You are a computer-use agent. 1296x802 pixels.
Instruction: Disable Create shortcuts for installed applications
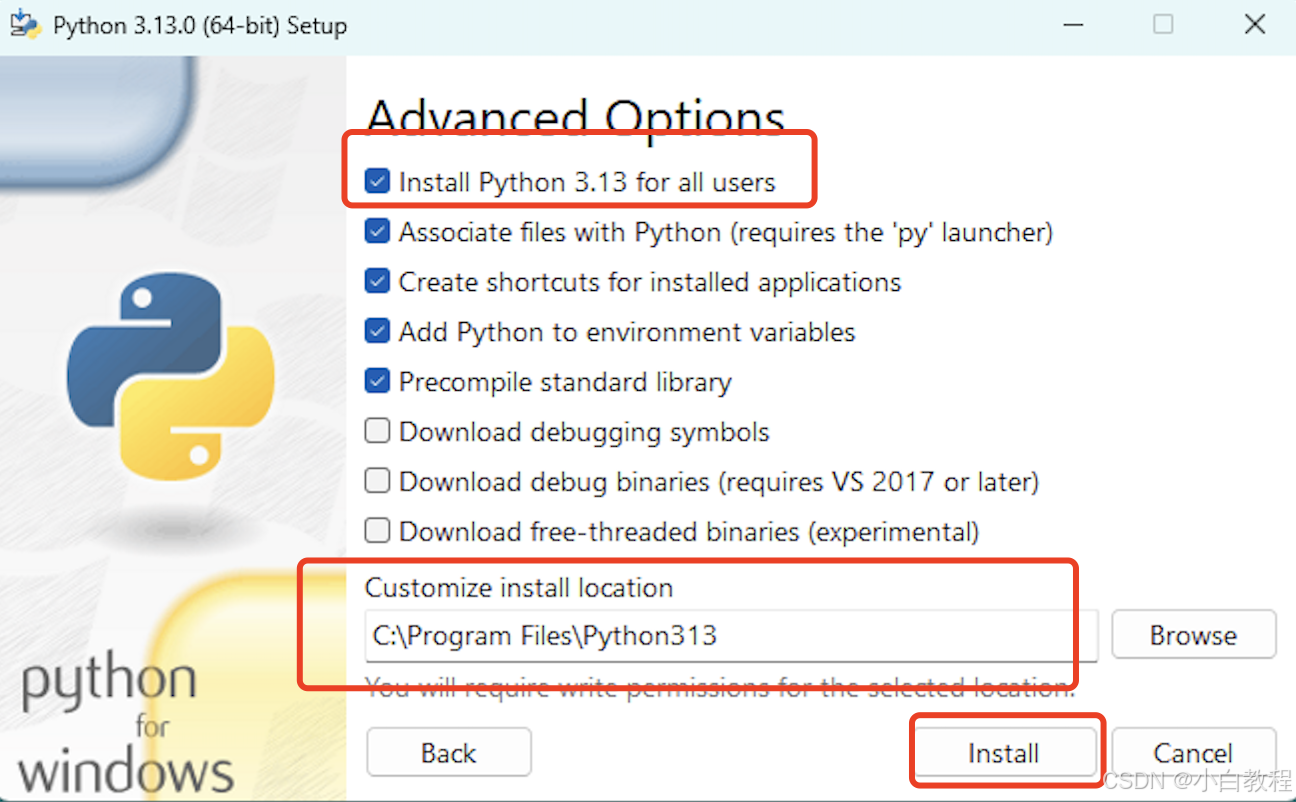pyautogui.click(x=377, y=281)
